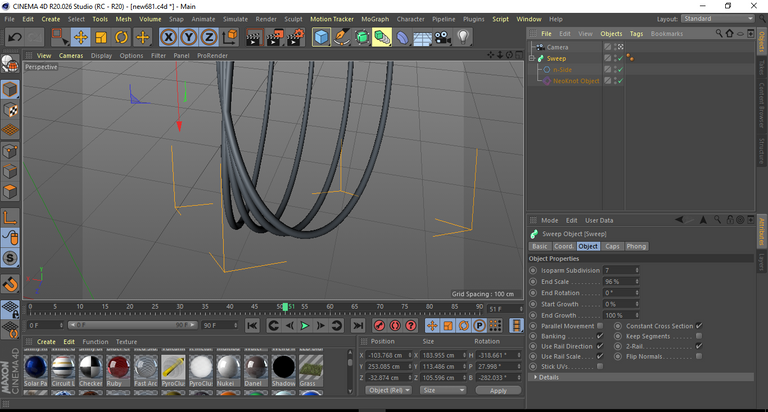Toggle Keep Segments checkbox
The image size is (768, 412).
click(x=699, y=336)
